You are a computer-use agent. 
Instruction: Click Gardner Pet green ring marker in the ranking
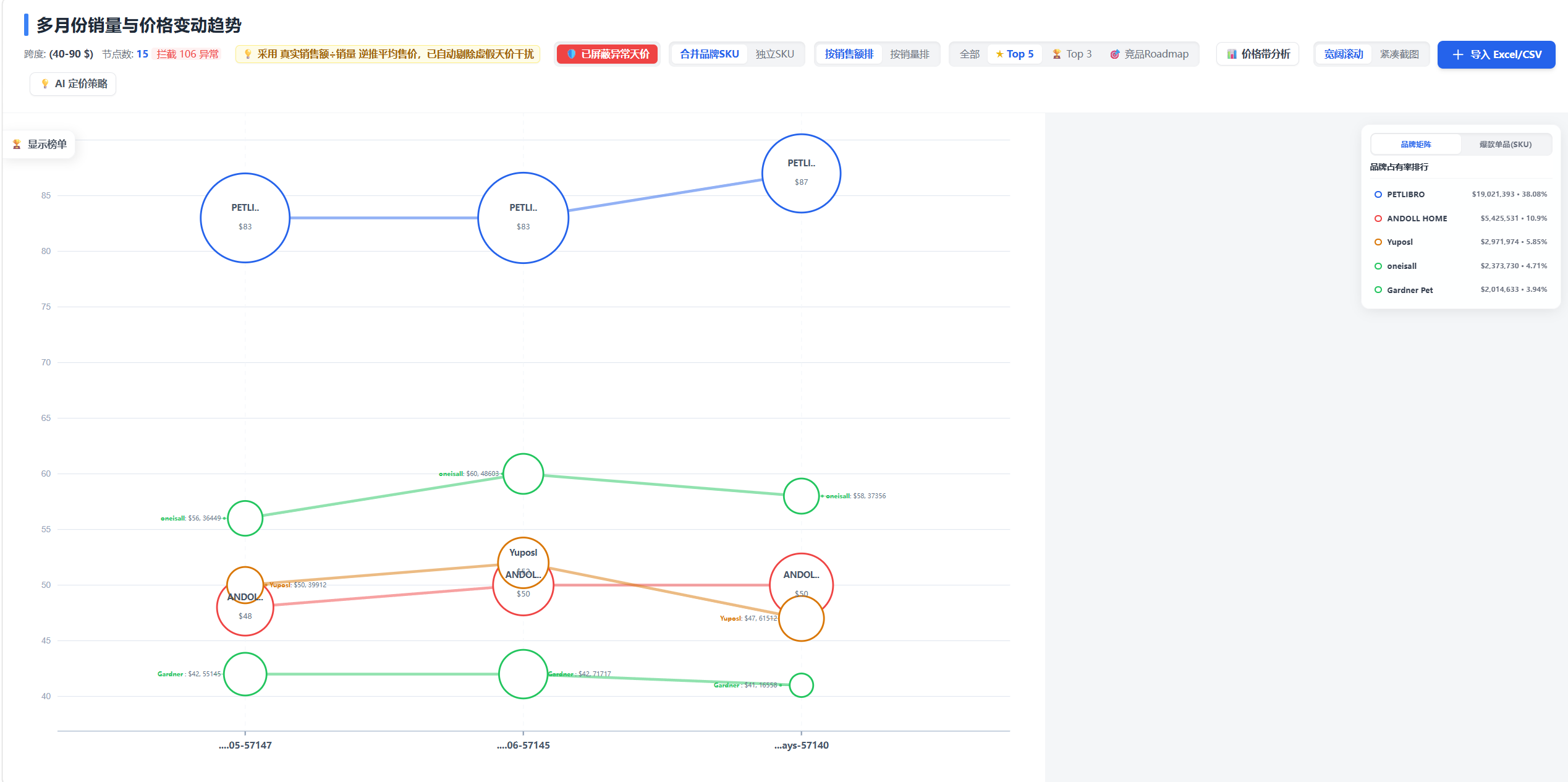(x=1378, y=290)
